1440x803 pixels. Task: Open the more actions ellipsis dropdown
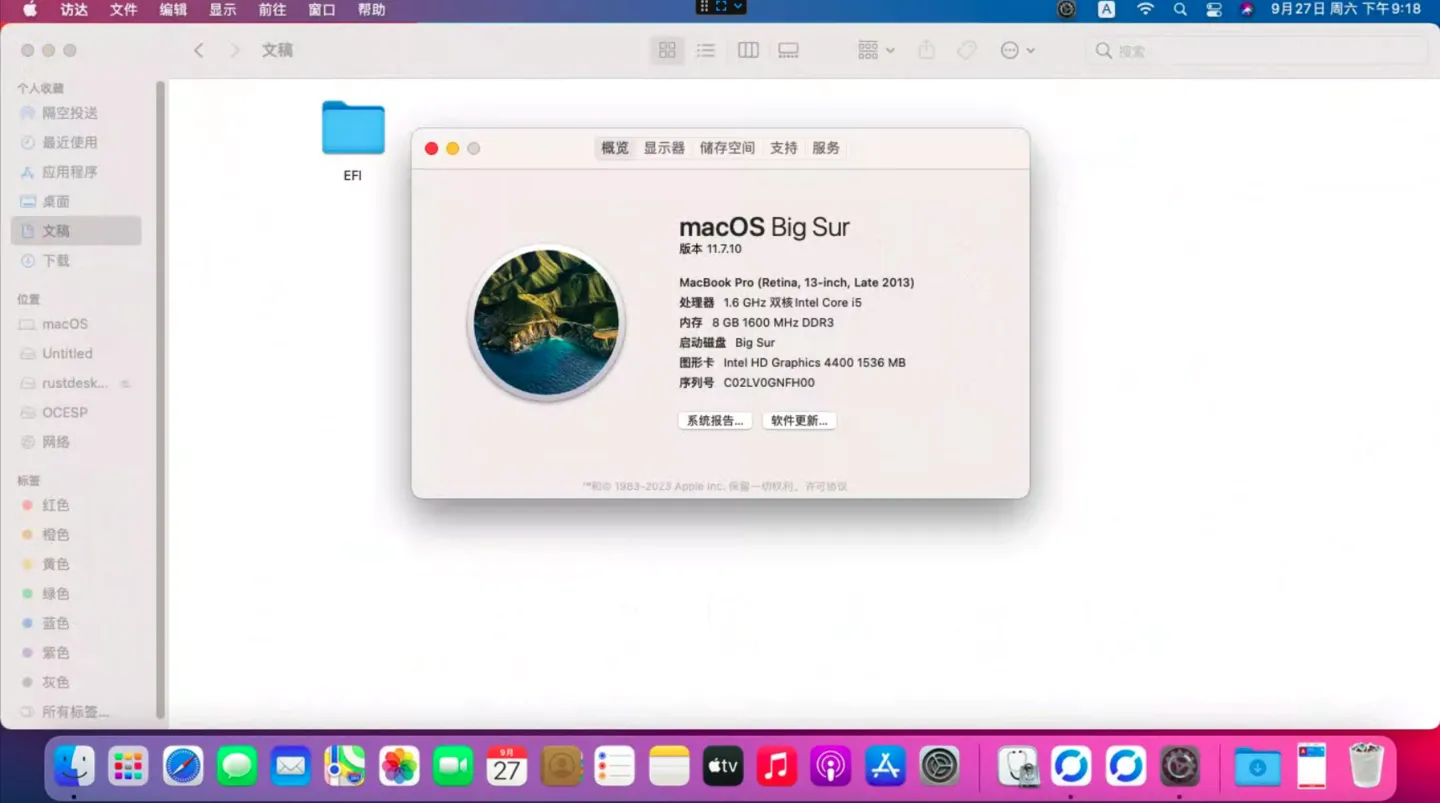(x=1017, y=50)
